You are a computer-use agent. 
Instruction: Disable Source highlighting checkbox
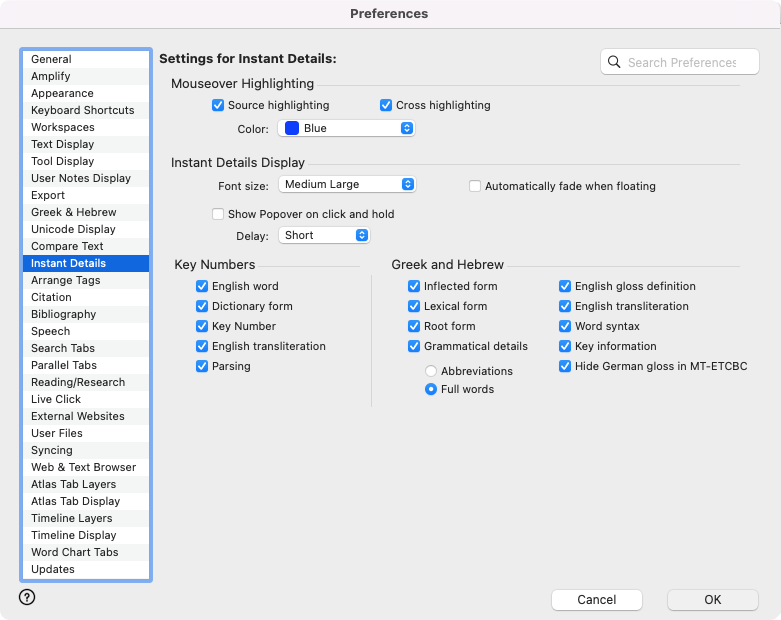coord(218,105)
